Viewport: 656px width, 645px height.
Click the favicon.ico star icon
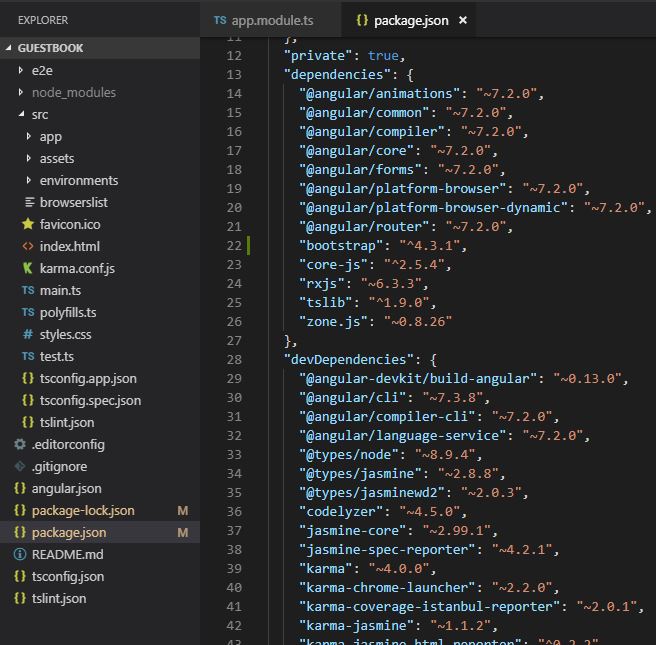[x=28, y=224]
